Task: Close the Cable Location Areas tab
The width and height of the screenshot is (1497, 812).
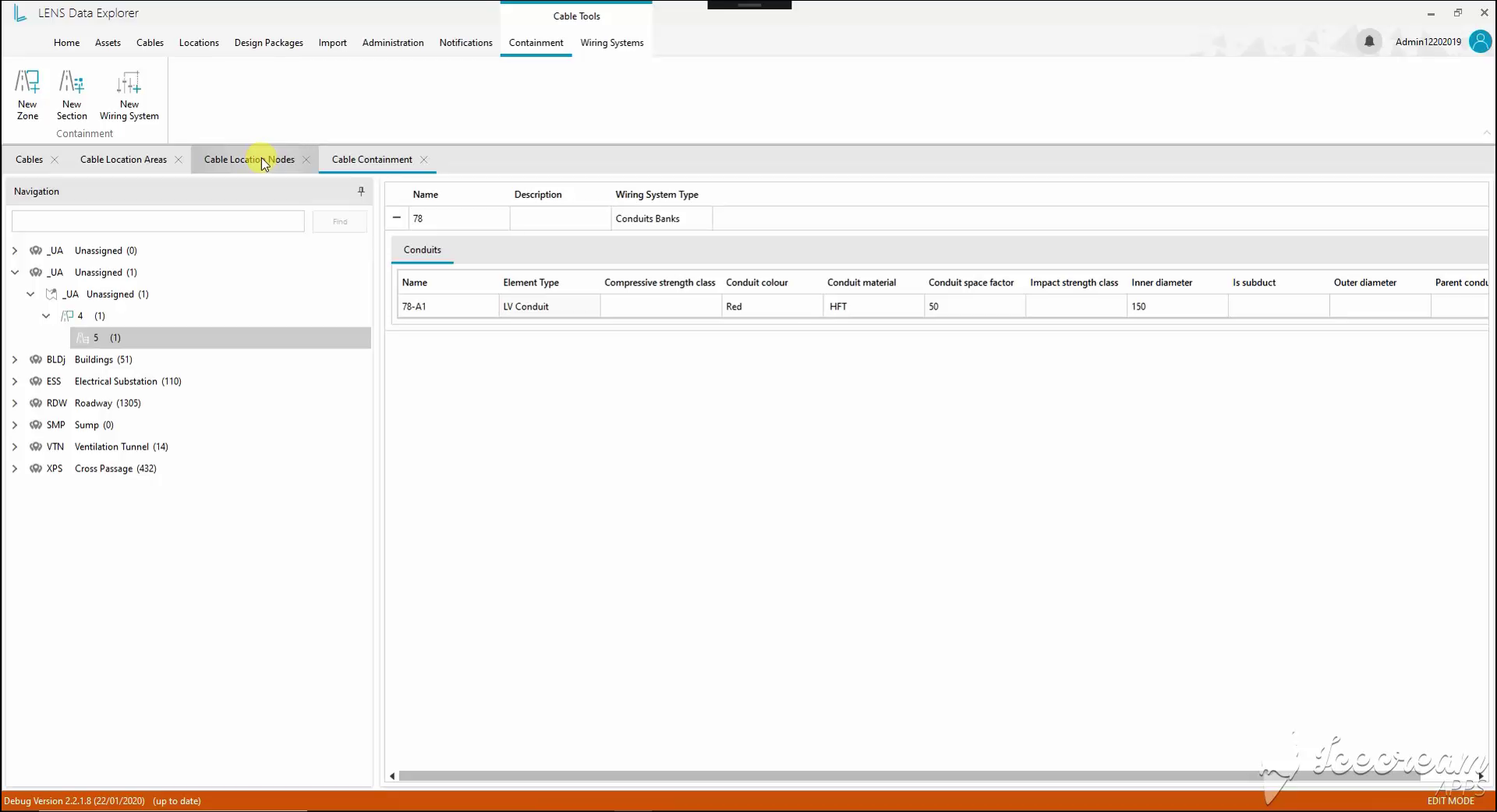Action: (x=179, y=160)
